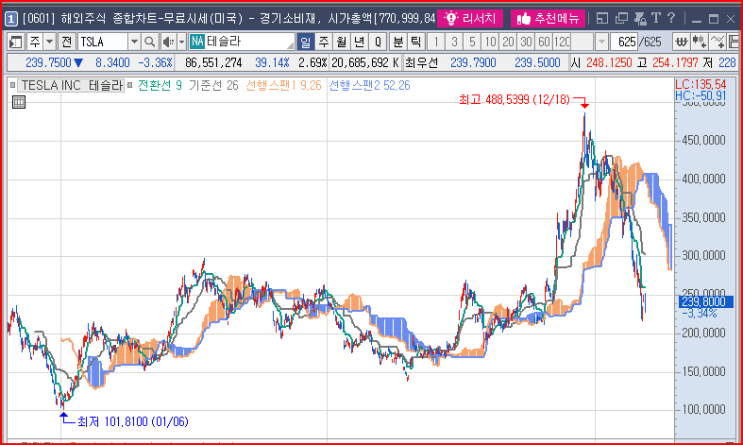The image size is (743, 445).
Task: Select the 20 interval button
Action: coord(508,42)
